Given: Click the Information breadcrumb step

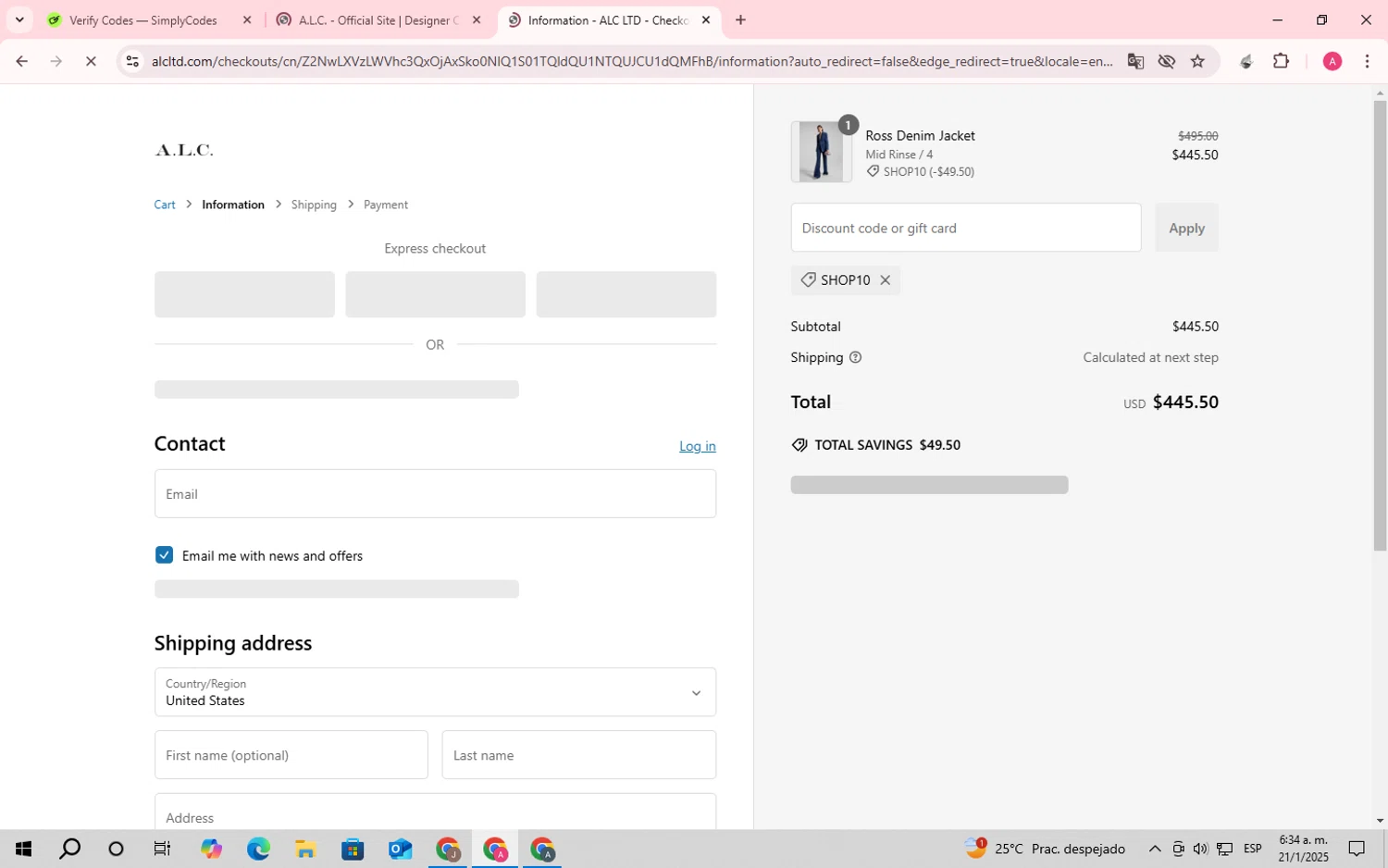Looking at the screenshot, I should click(233, 205).
